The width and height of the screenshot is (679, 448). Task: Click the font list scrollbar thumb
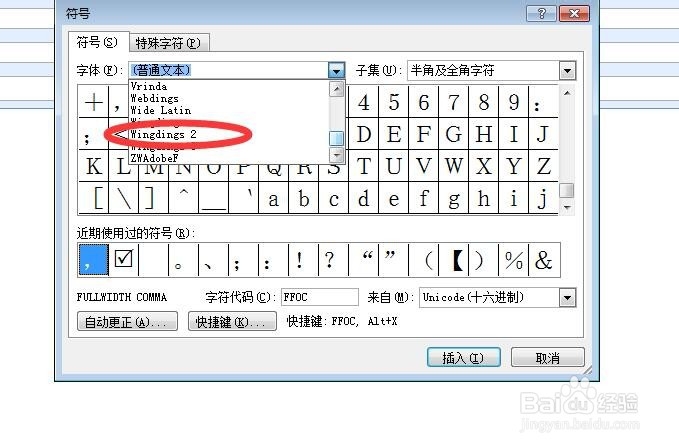tap(336, 139)
